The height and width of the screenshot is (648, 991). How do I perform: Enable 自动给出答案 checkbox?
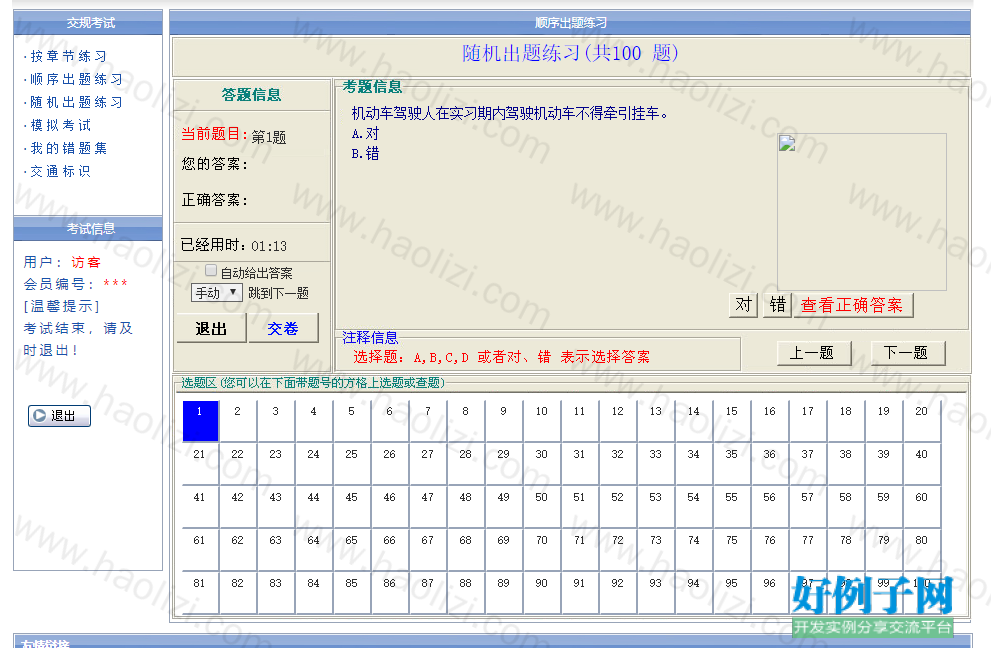[211, 271]
